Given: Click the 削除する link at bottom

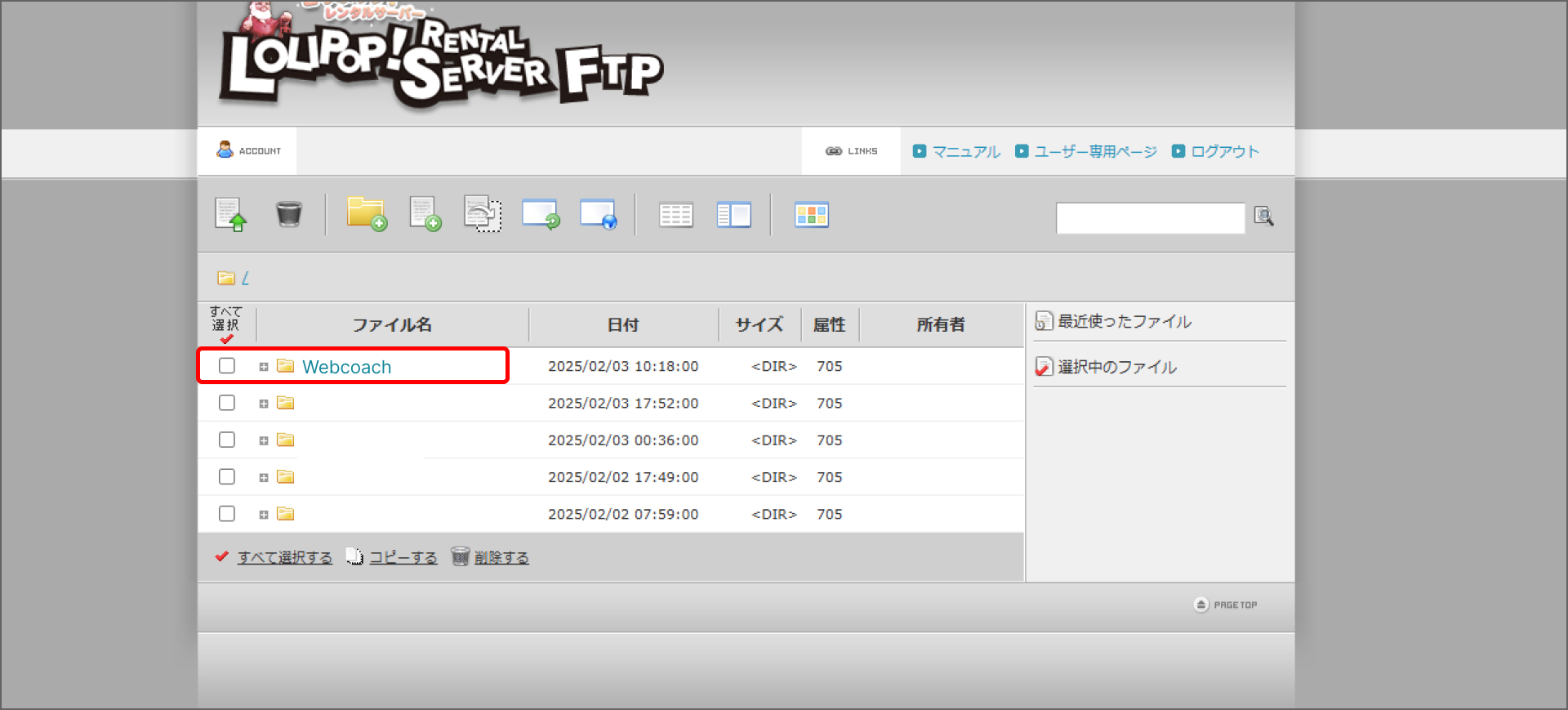Looking at the screenshot, I should (501, 557).
